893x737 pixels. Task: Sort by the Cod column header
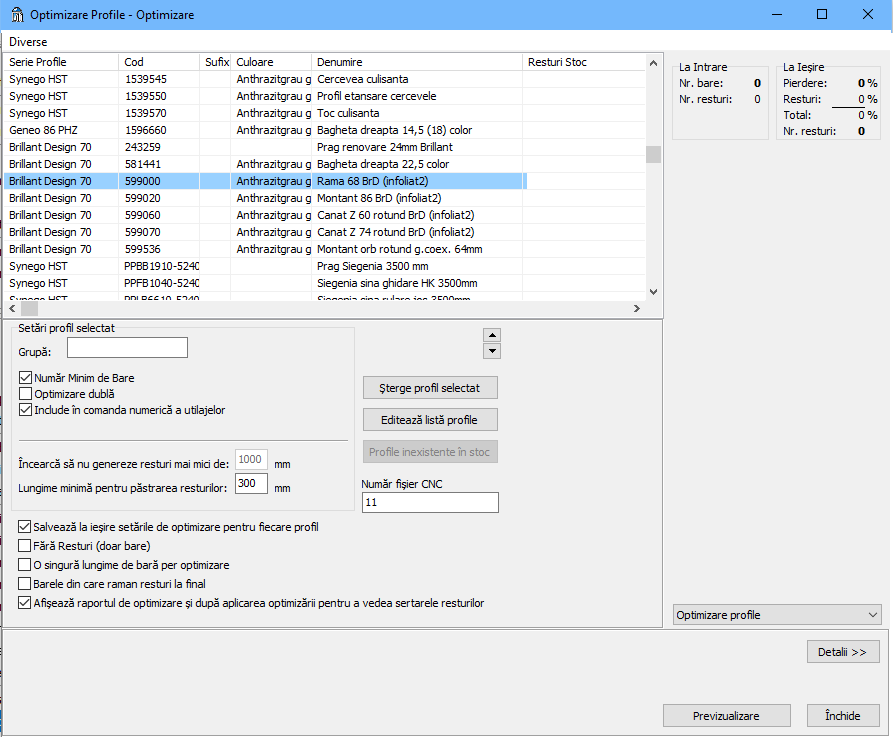(159, 61)
